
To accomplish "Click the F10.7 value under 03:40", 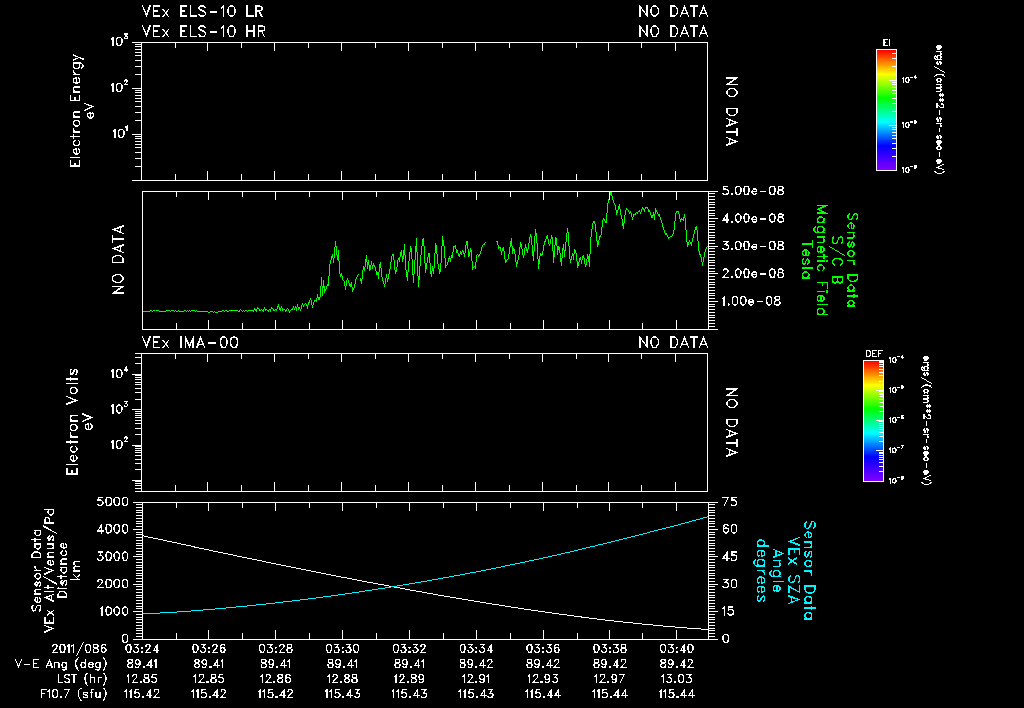I will click(677, 694).
